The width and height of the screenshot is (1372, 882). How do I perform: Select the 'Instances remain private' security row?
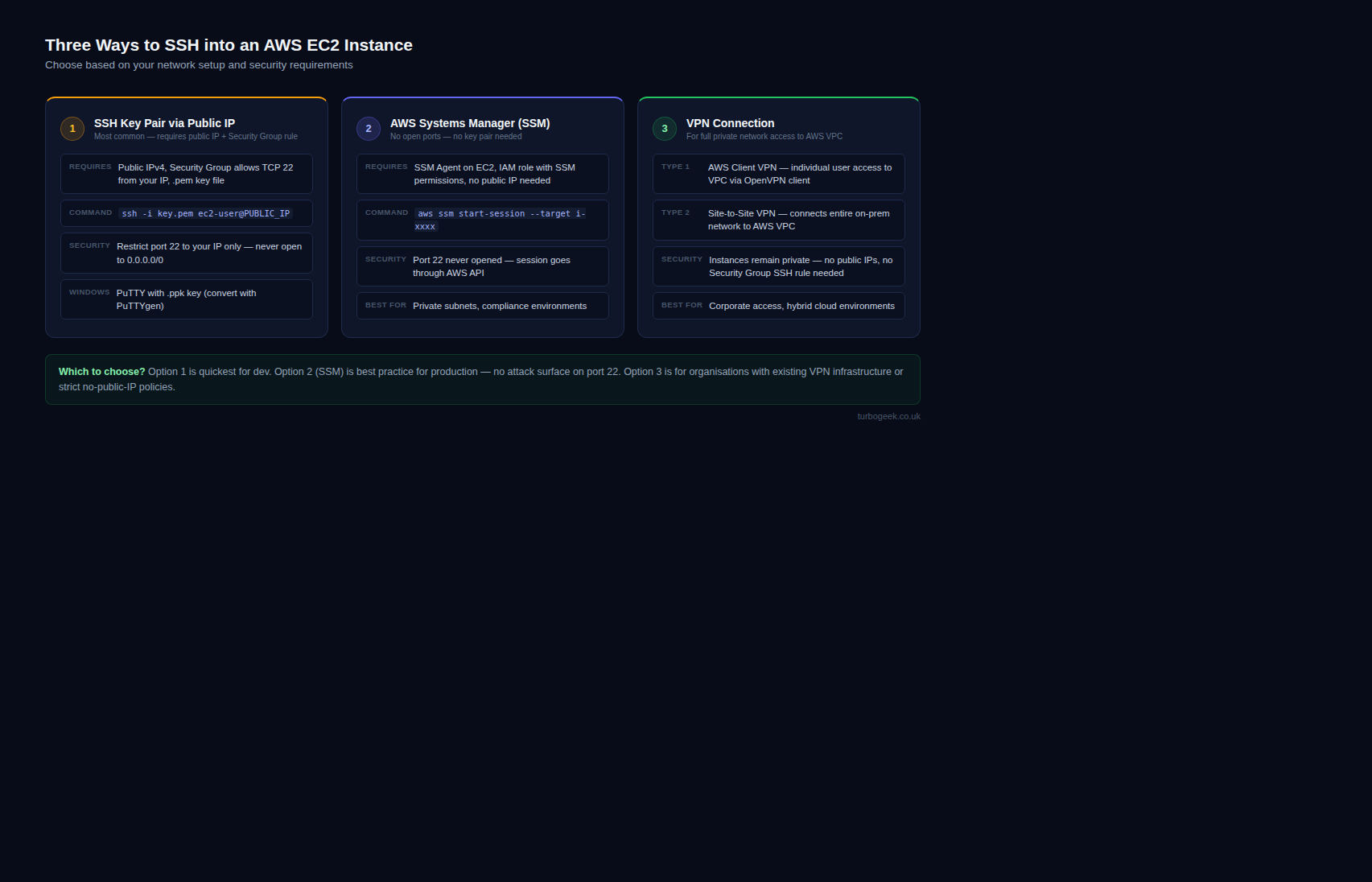(x=779, y=266)
